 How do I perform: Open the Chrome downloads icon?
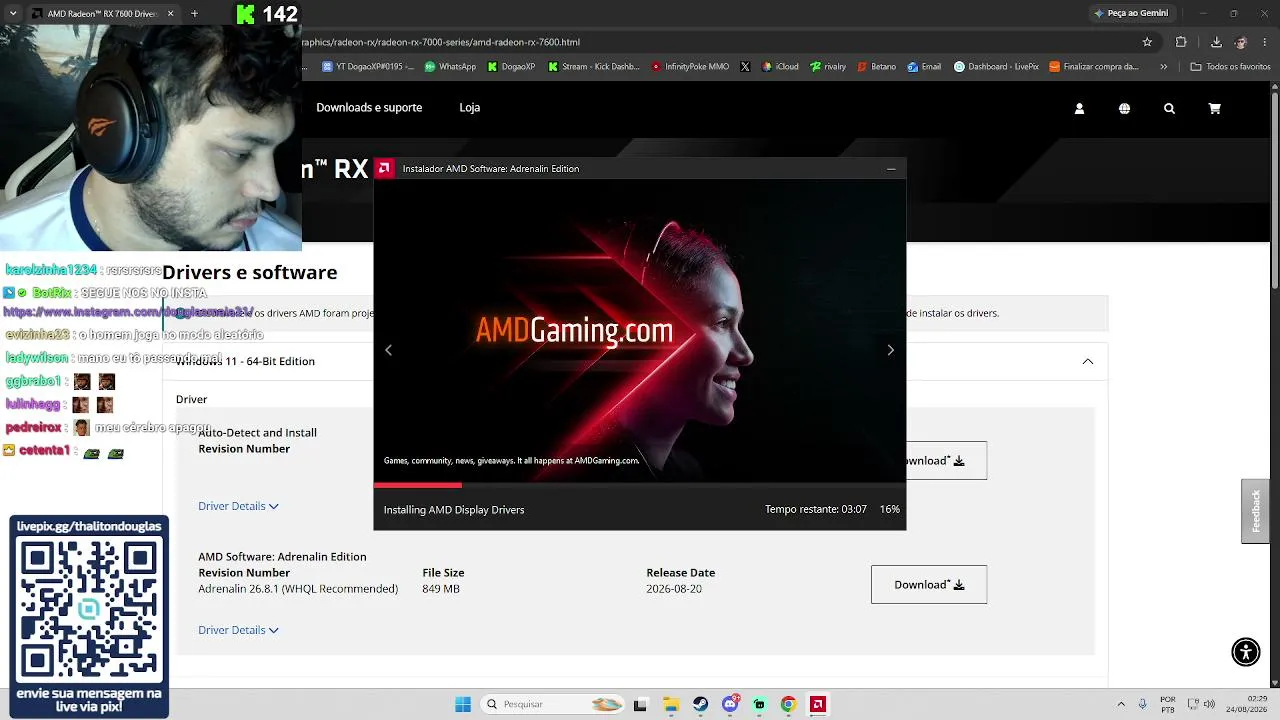1216,42
